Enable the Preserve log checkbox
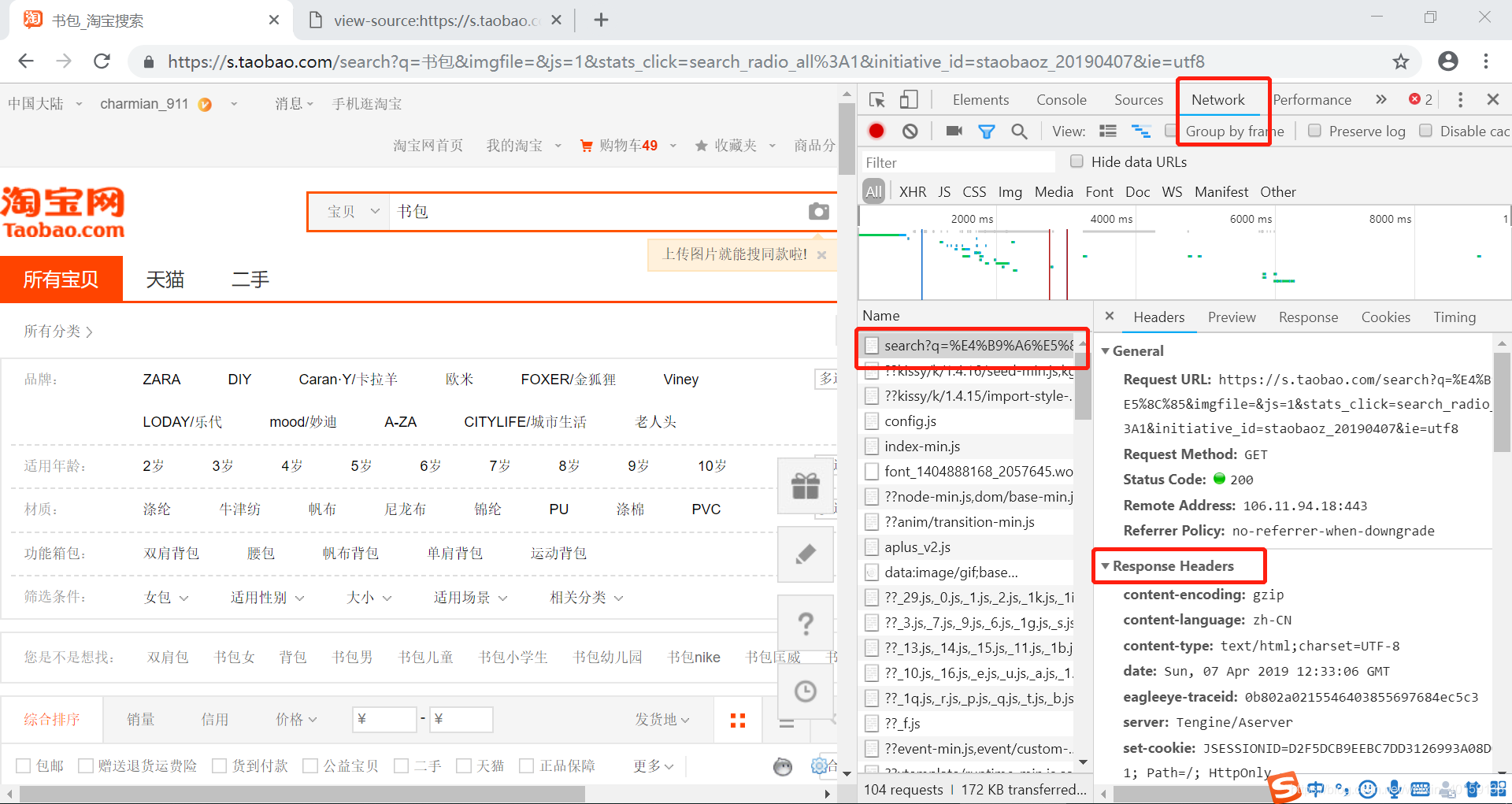Viewport: 1512px width, 804px height. 1314,131
